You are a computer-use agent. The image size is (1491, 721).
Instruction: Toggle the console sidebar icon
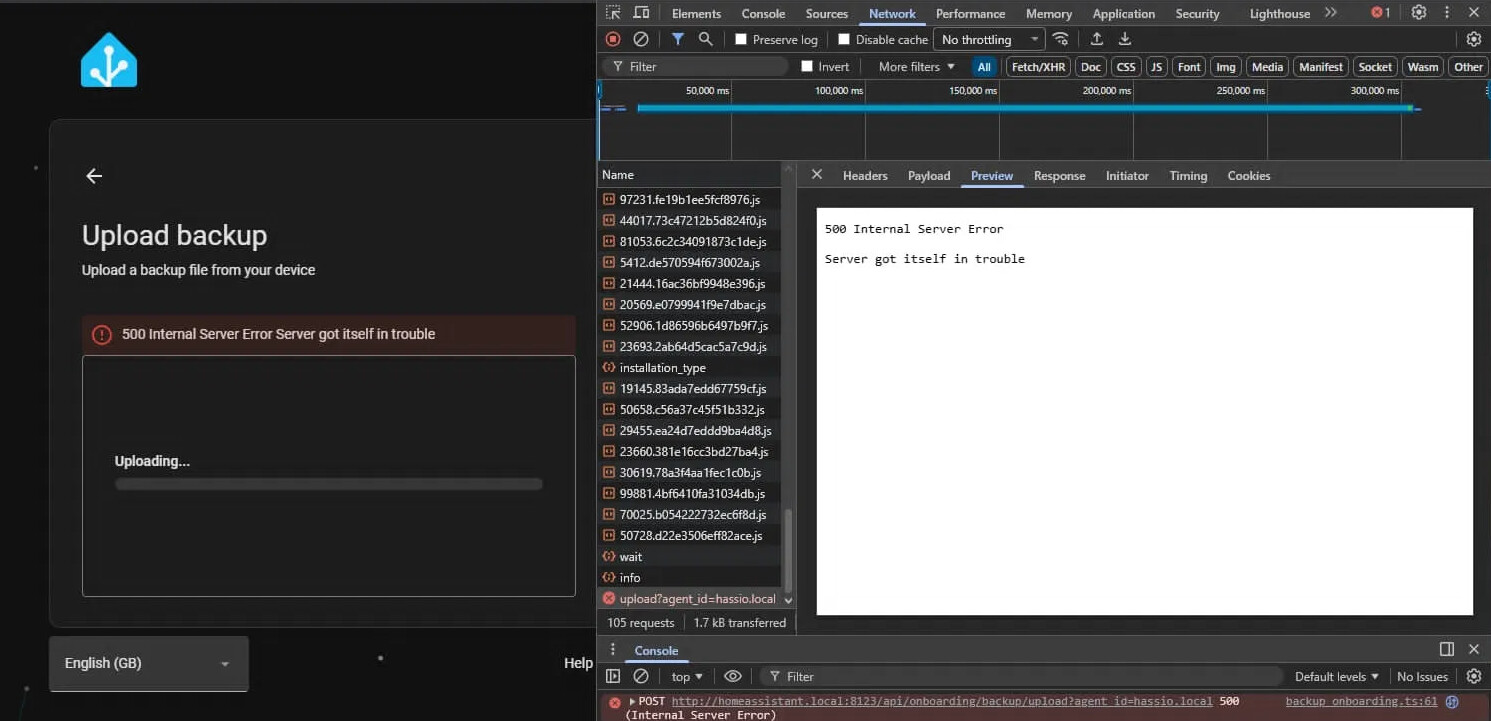613,676
